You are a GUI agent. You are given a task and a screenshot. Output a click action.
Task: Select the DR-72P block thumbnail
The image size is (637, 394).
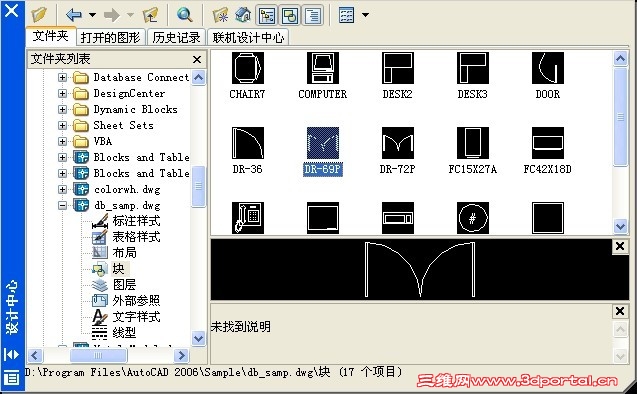[398, 143]
